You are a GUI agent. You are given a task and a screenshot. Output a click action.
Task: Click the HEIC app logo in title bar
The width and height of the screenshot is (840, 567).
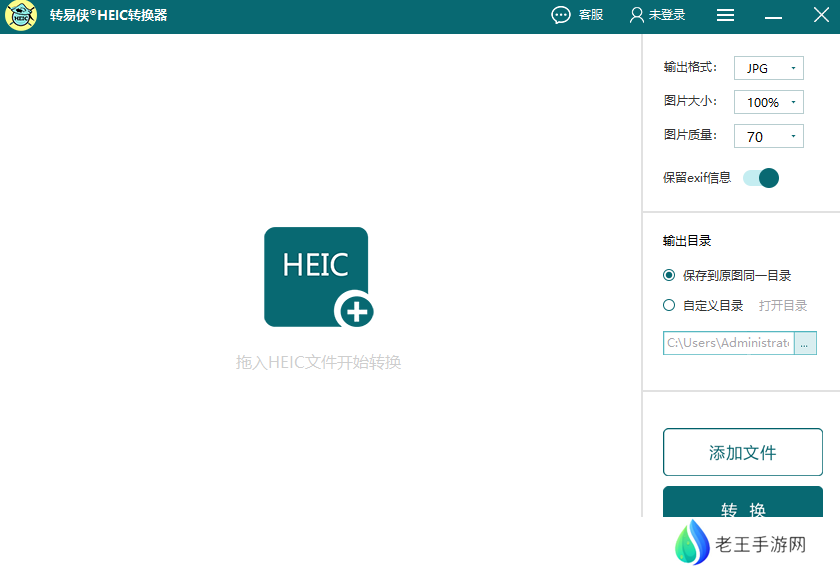tap(21, 16)
